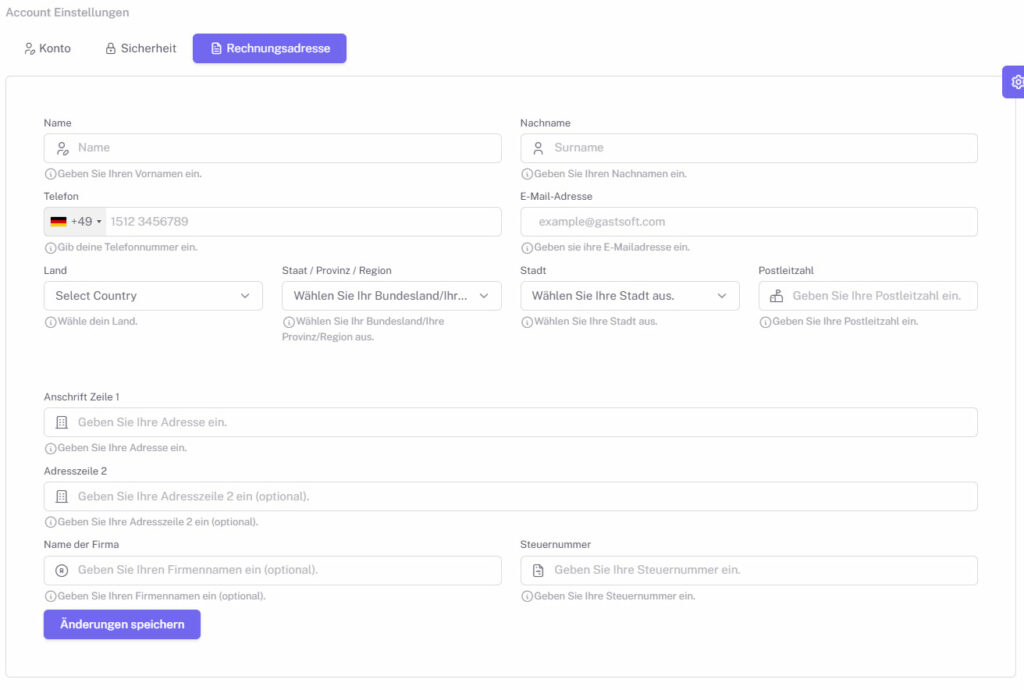Open the settings gear panel at right edge
The image size is (1024, 690).
1016,82
